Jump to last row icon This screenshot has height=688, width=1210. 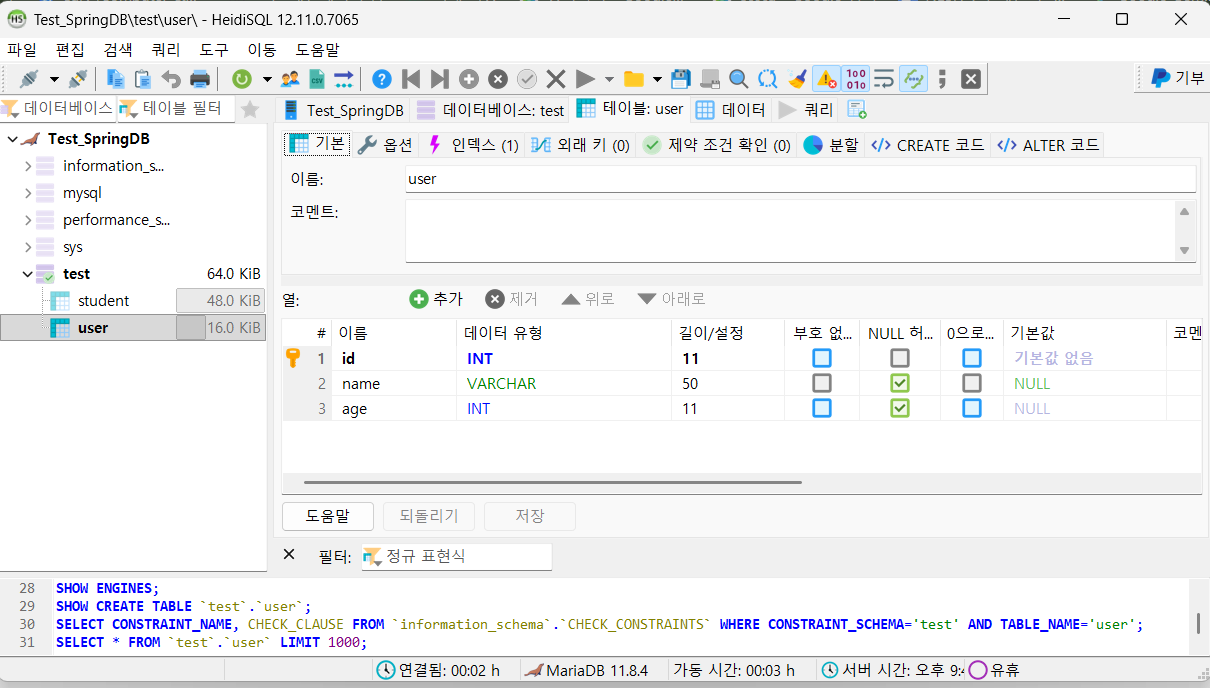[440, 78]
